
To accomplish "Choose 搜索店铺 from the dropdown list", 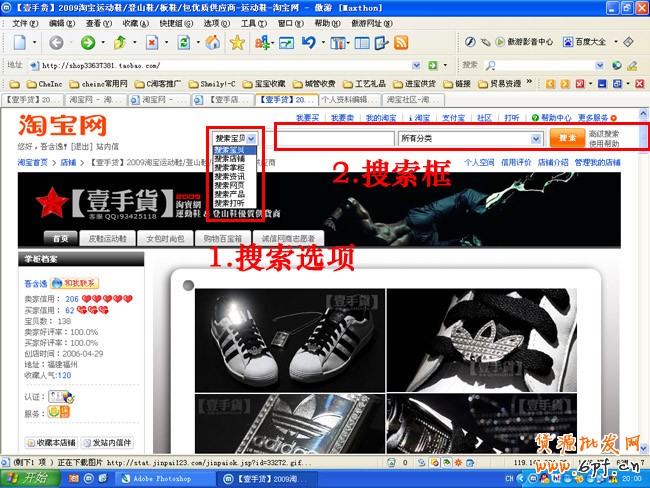I will click(x=229, y=158).
